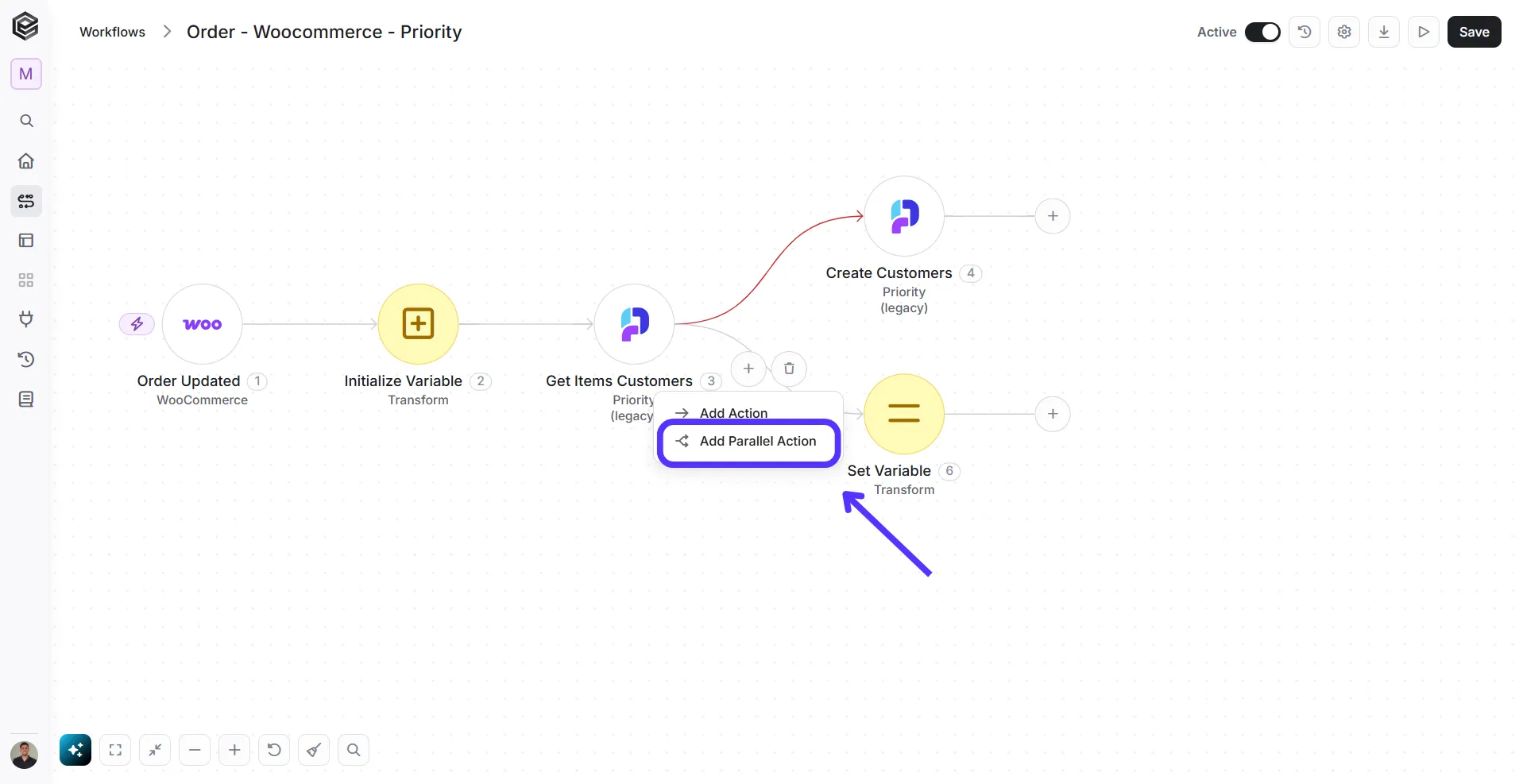Click the Create Customers label

[x=889, y=273]
